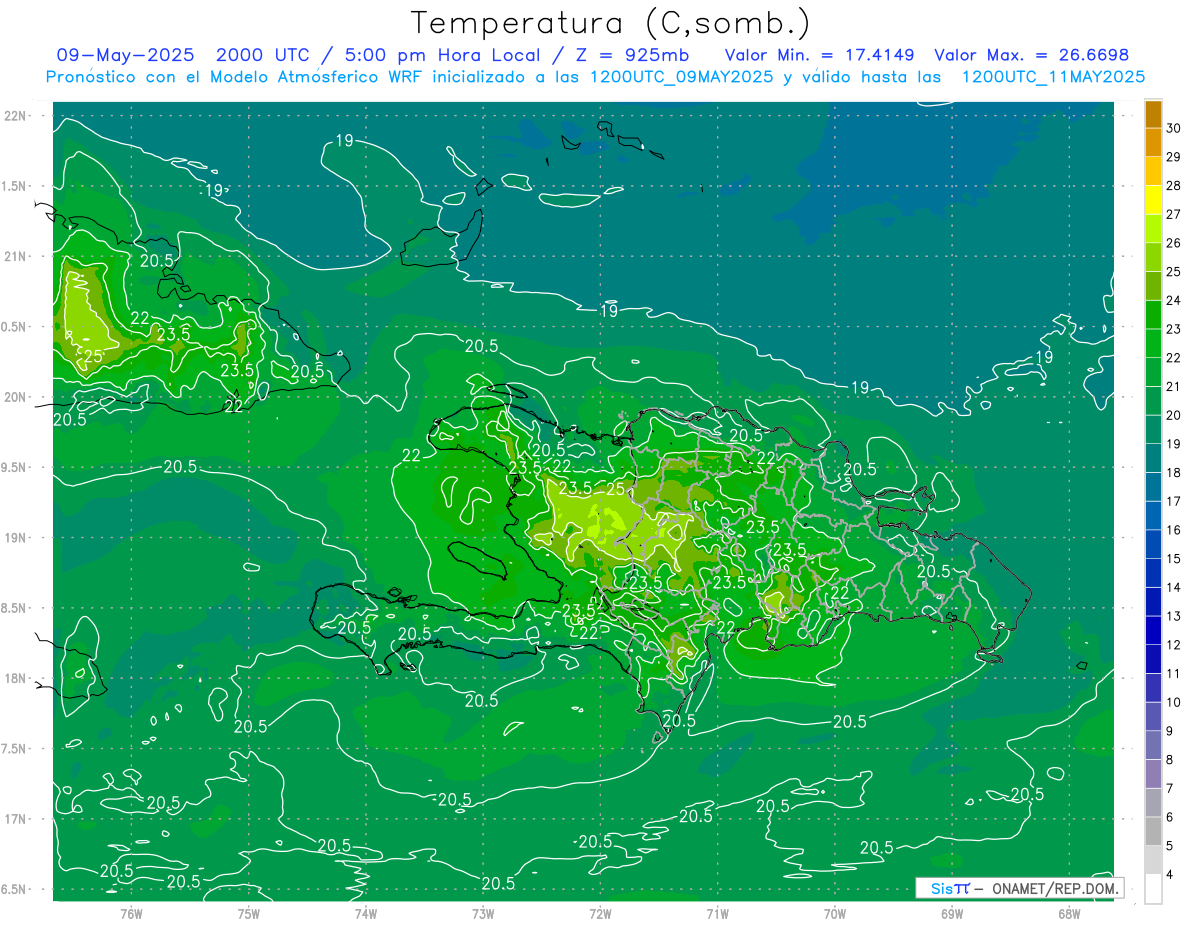Click the "Valor Min. = 17.4149" value
Screen dimensions: 1200x927
pyautogui.click(x=819, y=55)
